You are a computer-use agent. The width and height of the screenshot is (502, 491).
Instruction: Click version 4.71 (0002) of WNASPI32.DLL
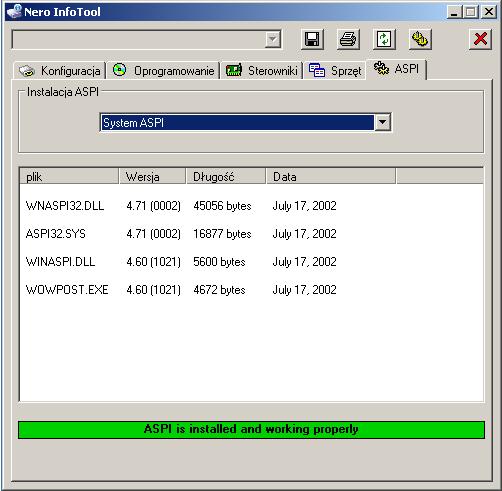pos(153,206)
